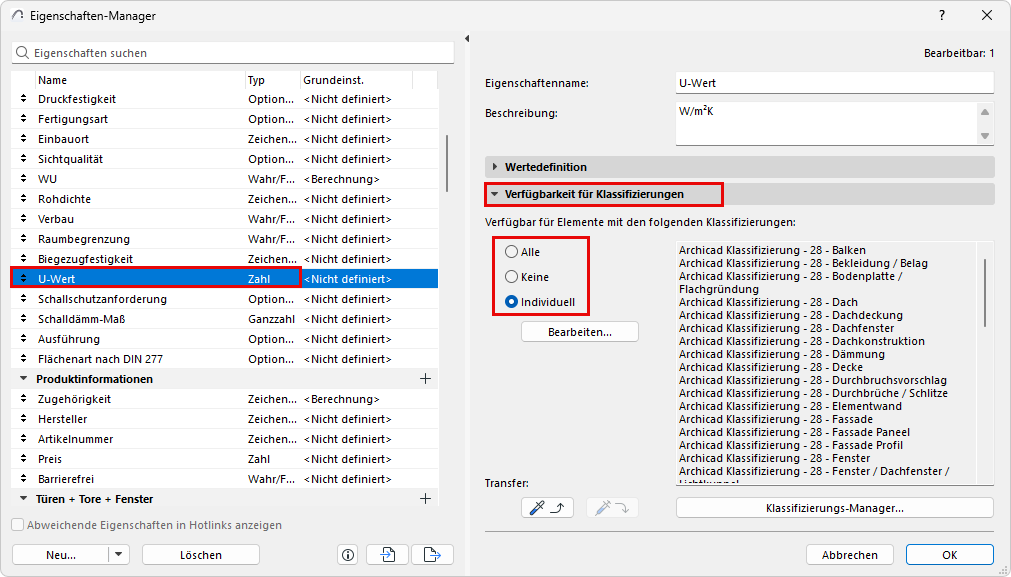
Task: Select the Artikelnummer property row
Action: pyautogui.click(x=224, y=438)
